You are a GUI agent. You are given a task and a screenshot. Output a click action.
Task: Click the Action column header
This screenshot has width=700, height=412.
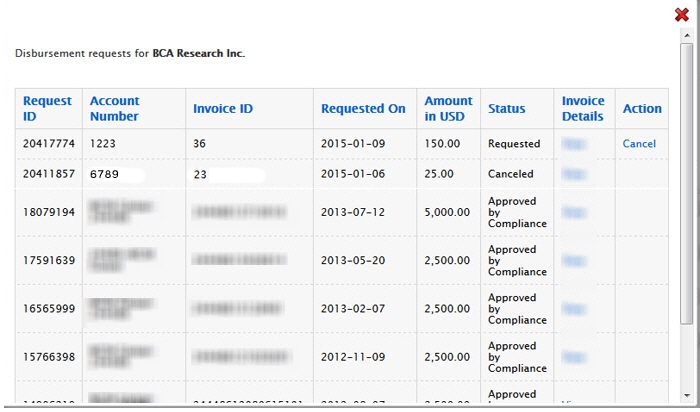(642, 108)
